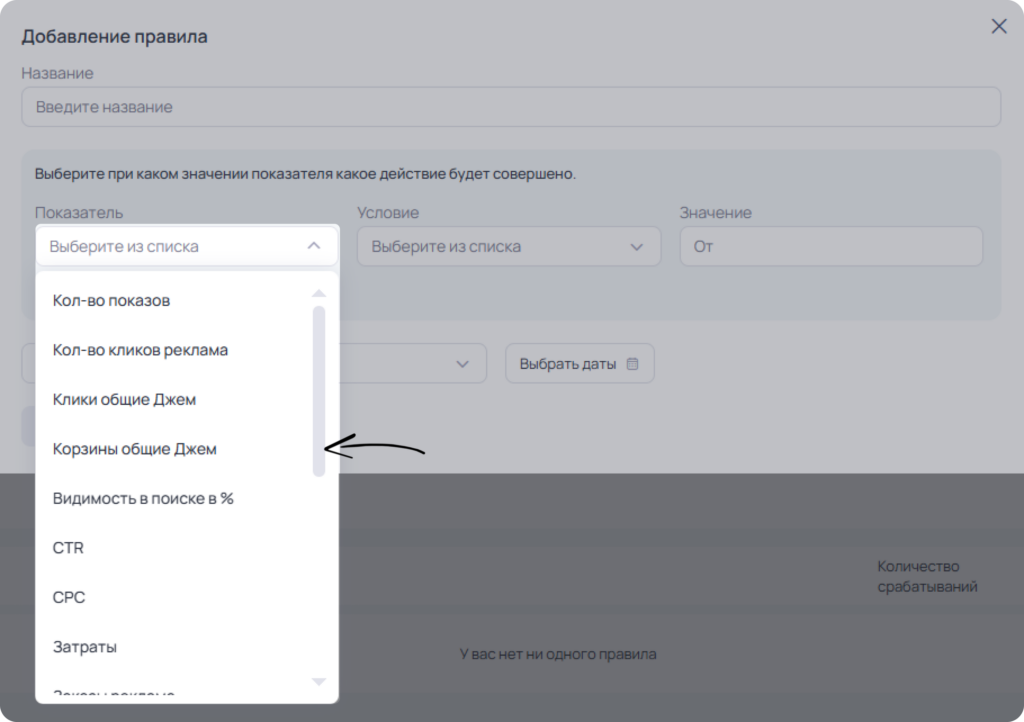The image size is (1024, 722).
Task: Click the calendar icon in Выбрать даты
Action: (632, 364)
